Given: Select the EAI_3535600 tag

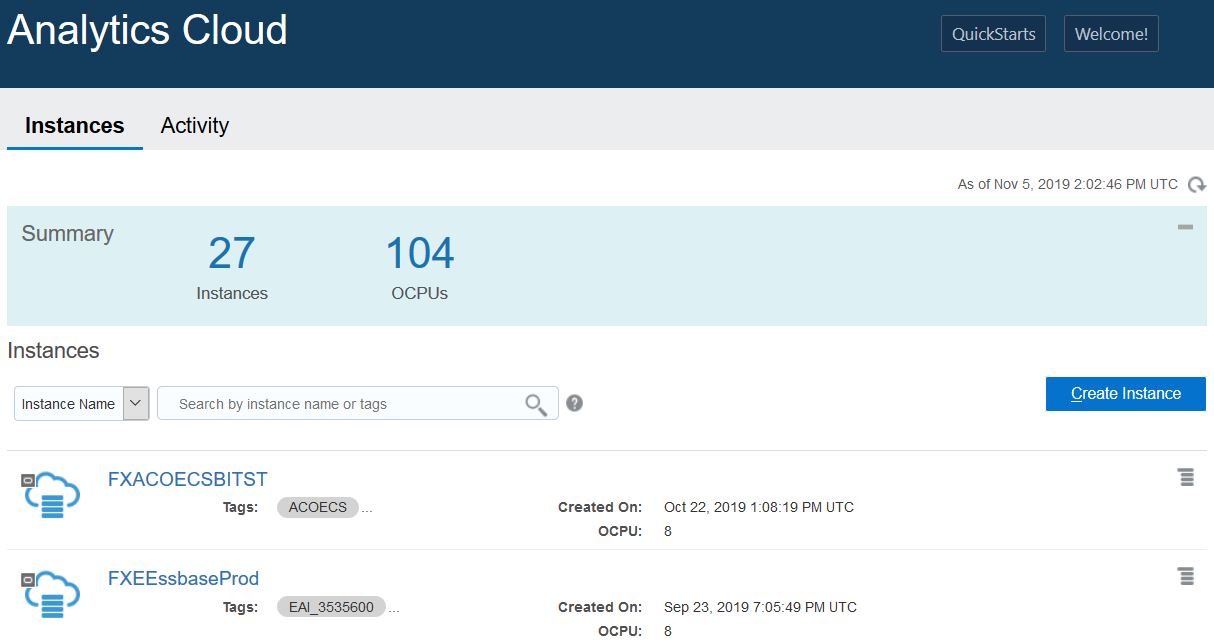Looking at the screenshot, I should point(331,607).
